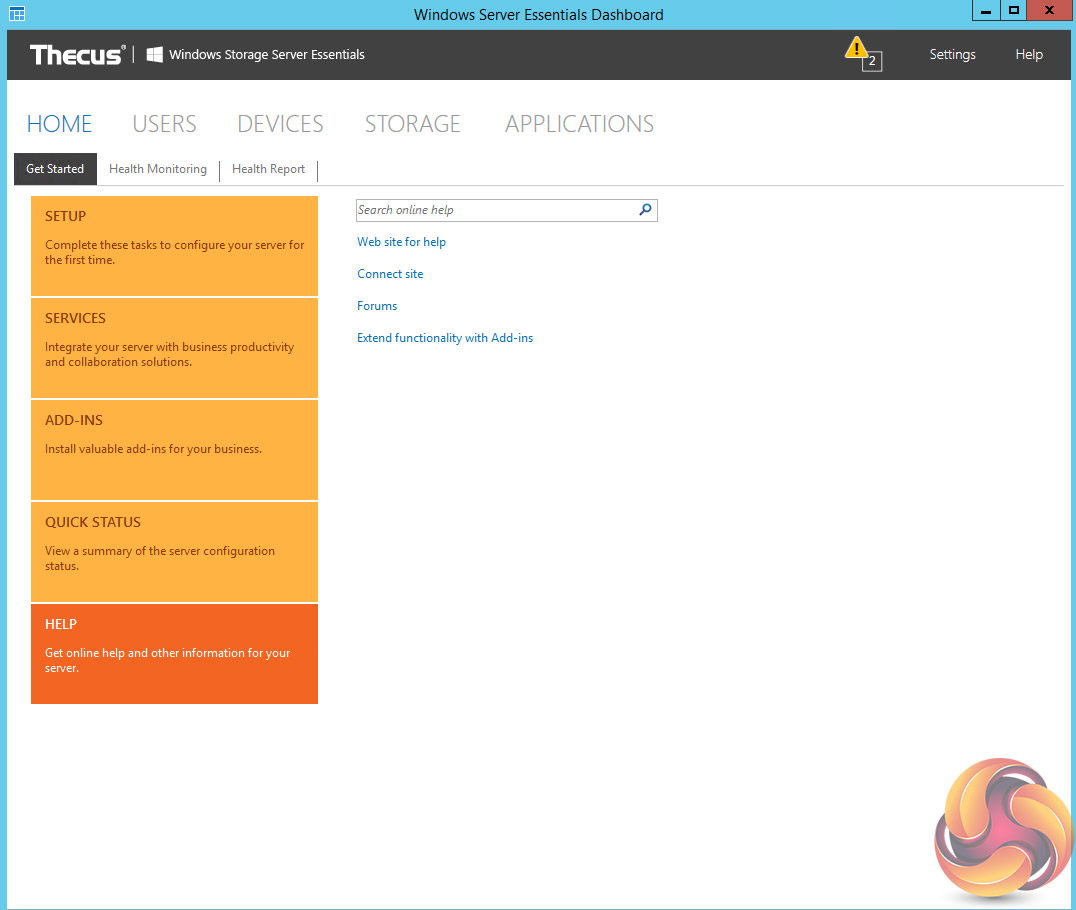
Task: Open the APPLICATIONS section
Action: point(579,124)
